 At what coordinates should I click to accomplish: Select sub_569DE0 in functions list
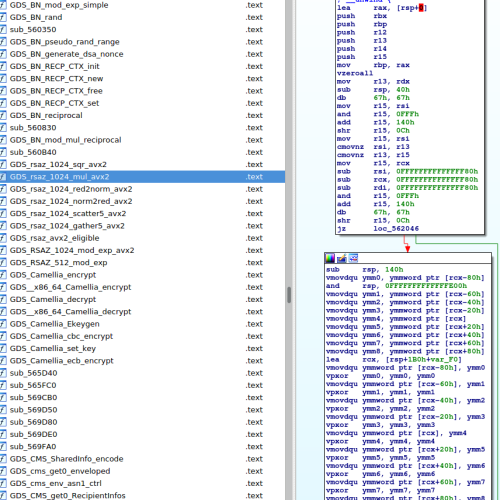(142, 434)
